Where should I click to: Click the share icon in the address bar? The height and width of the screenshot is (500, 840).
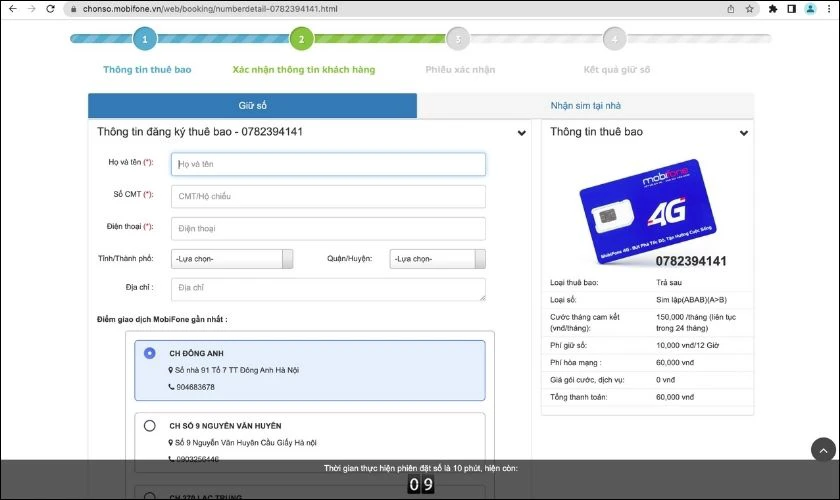(730, 8)
